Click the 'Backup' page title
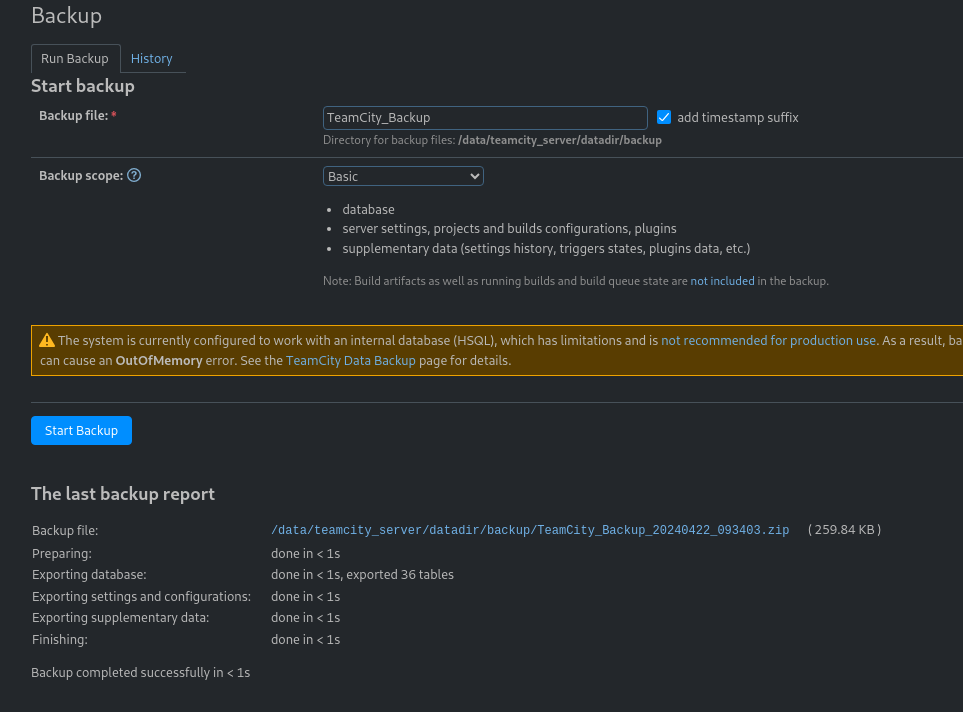Screen dimensions: 963x712 [66, 15]
